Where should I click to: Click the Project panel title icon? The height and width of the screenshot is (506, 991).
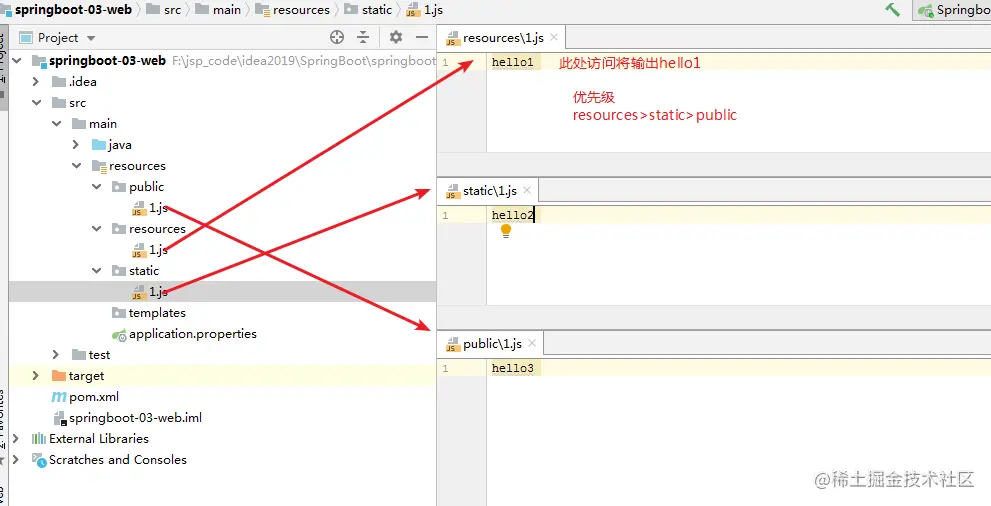tap(25, 38)
